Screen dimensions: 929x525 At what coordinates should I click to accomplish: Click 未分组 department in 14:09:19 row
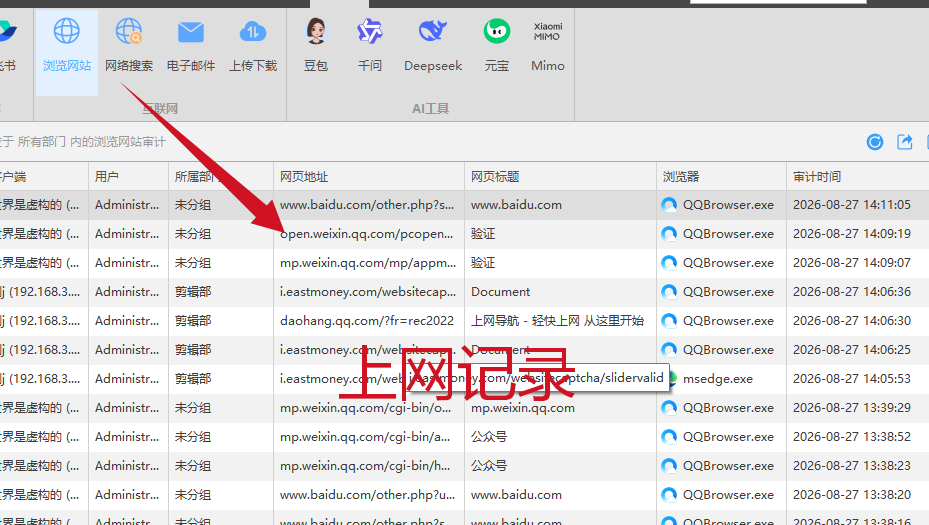pyautogui.click(x=193, y=234)
